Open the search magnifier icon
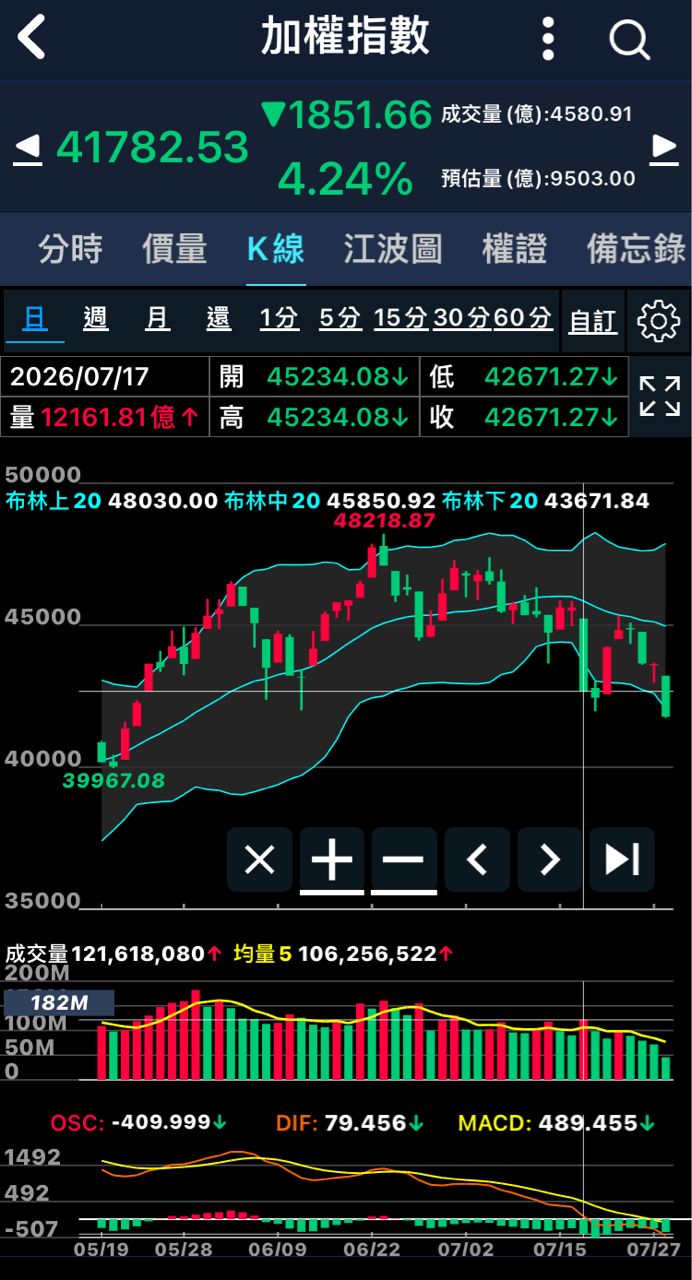 pos(630,40)
